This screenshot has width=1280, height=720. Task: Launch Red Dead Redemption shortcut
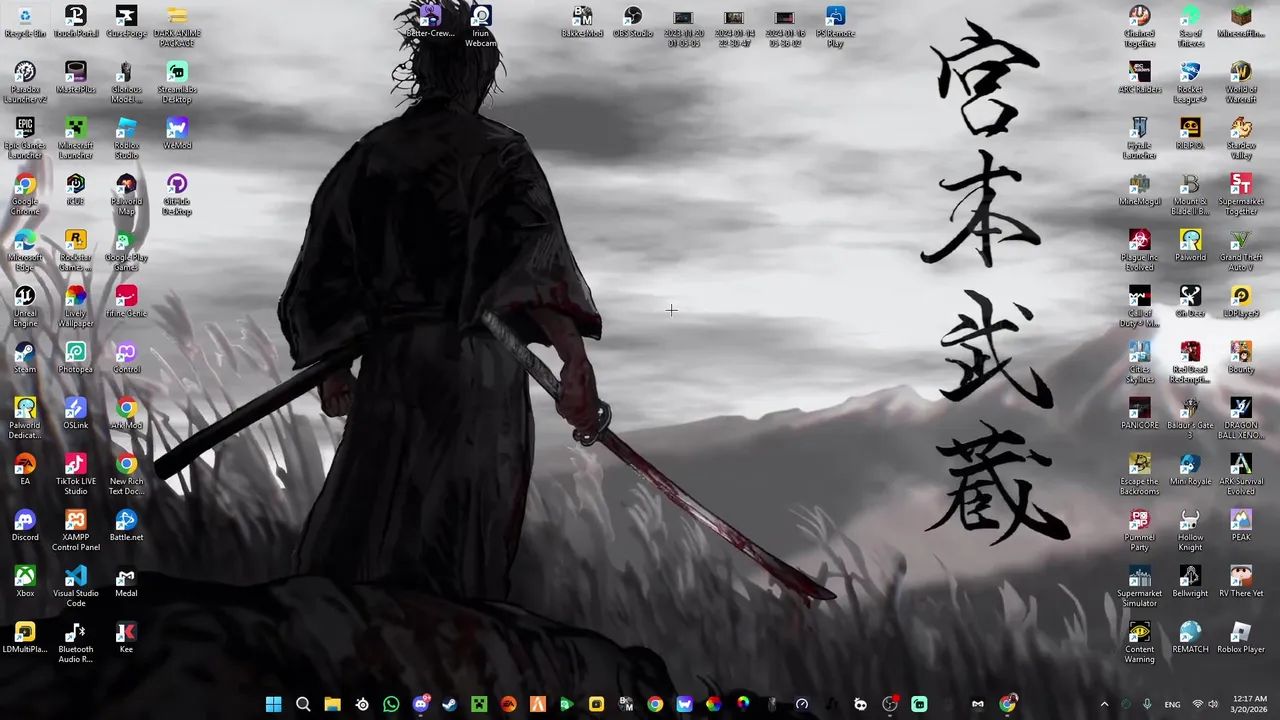point(1190,362)
